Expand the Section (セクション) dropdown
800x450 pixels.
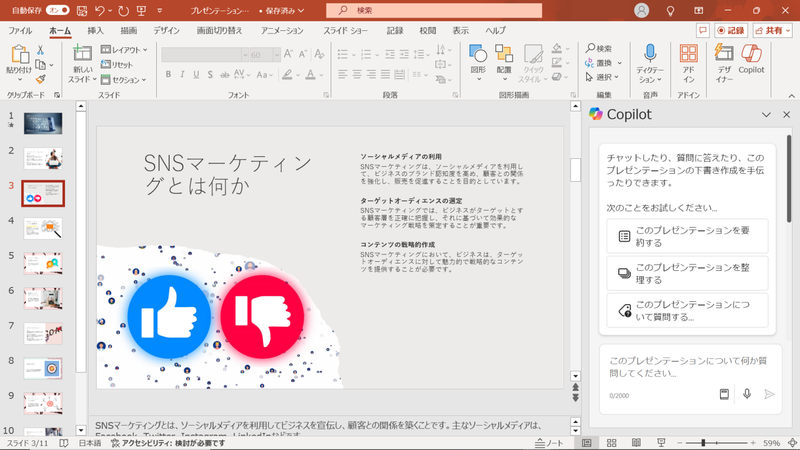(126, 79)
